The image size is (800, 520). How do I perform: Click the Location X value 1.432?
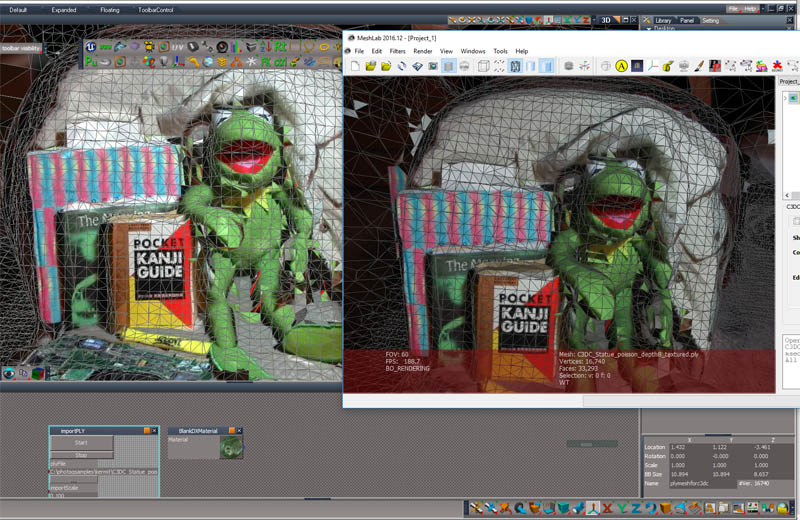678,447
